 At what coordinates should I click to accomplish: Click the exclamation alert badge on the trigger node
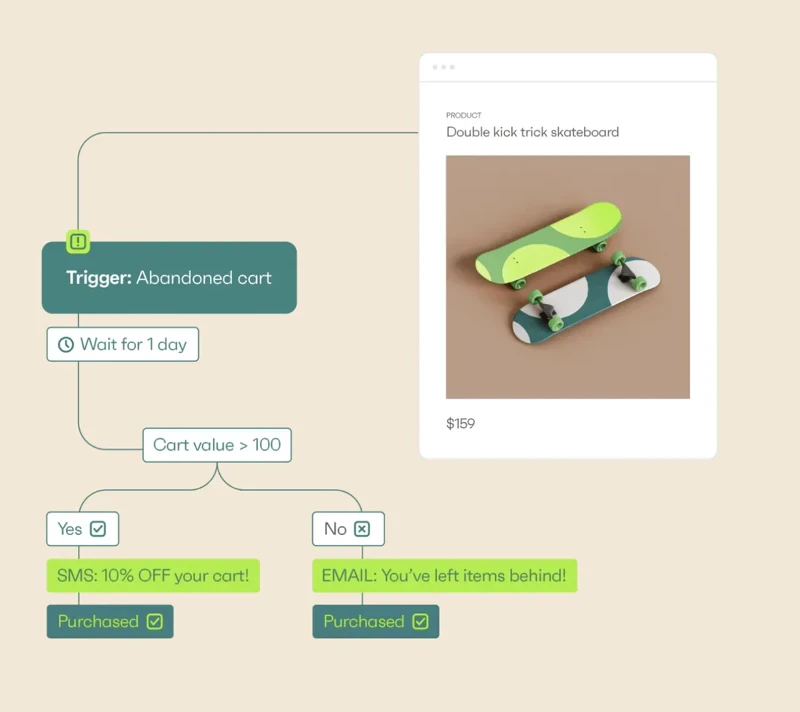[78, 241]
